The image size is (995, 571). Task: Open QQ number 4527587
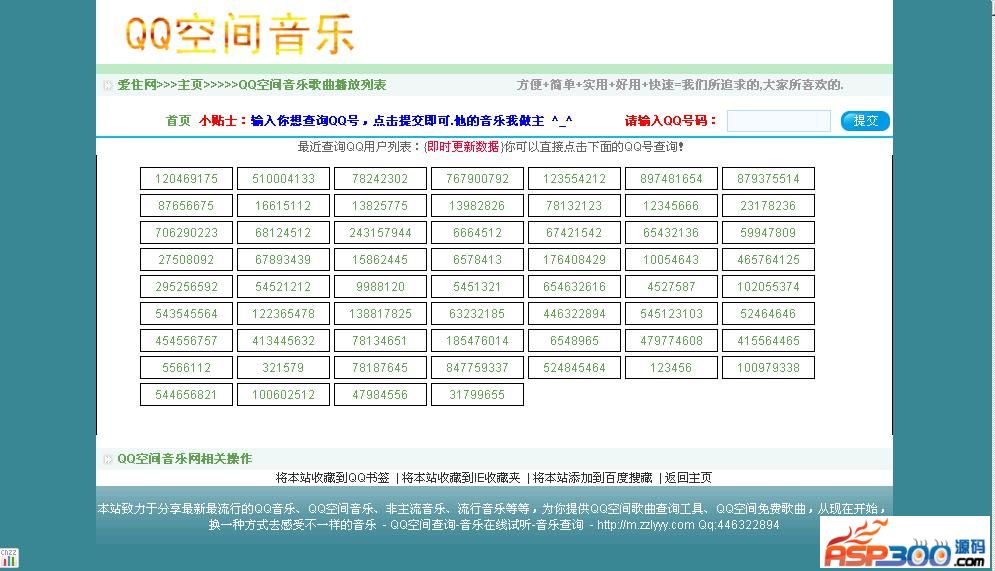point(672,287)
